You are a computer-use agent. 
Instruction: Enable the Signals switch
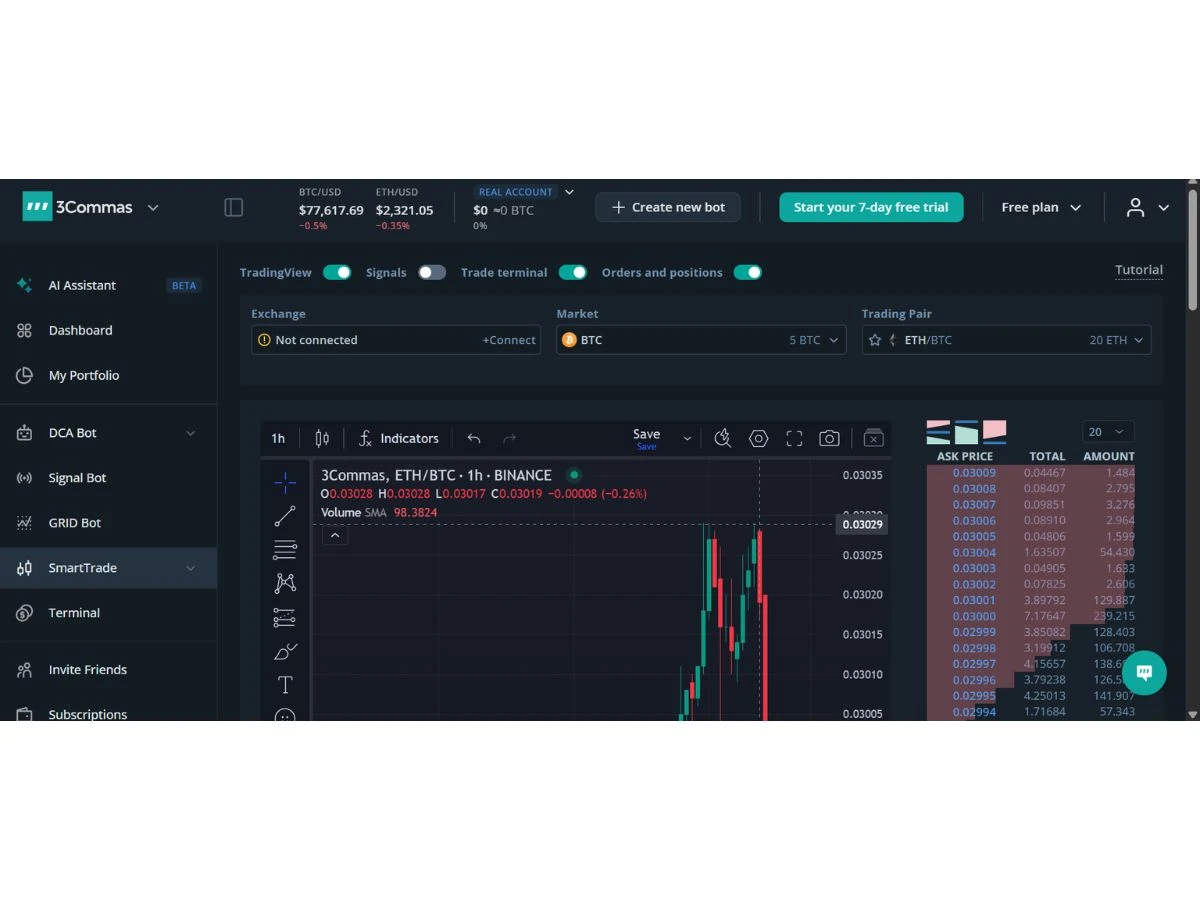coord(432,272)
